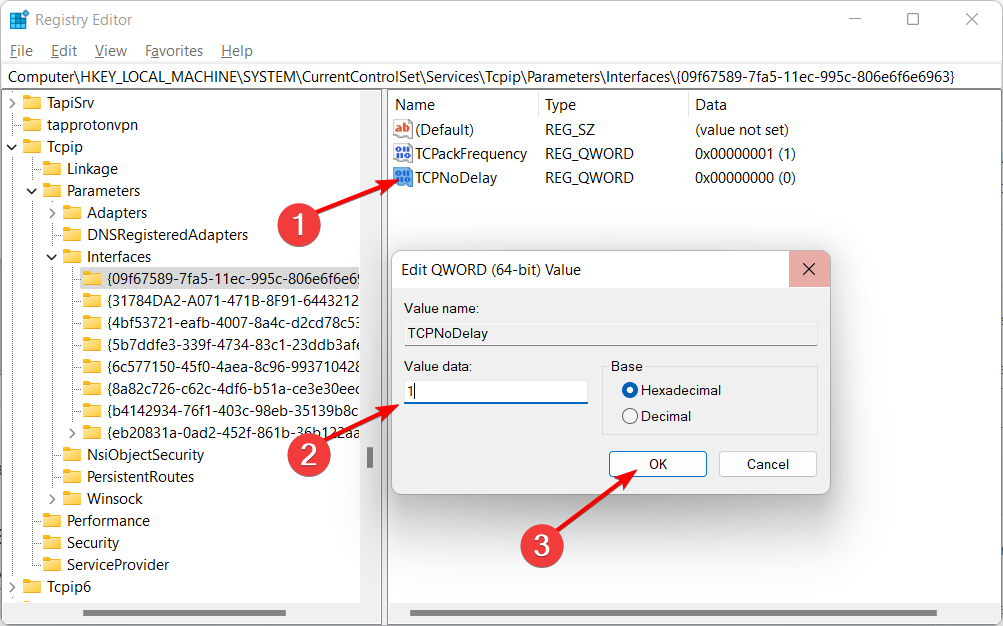Click the Winsock folder icon
The image size is (1003, 626).
click(x=73, y=498)
